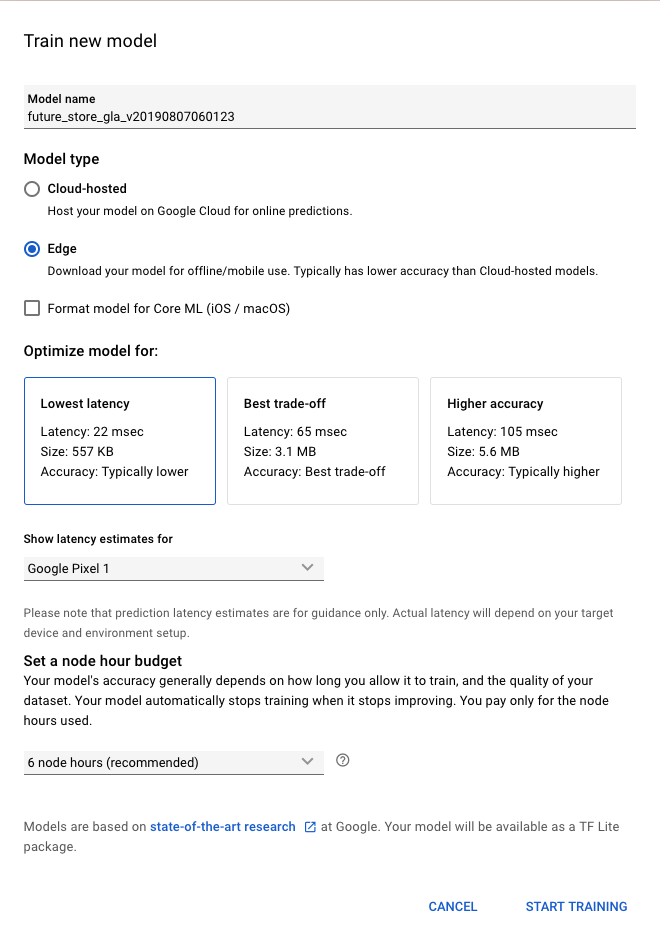Select the Cloud-hosted radio button
This screenshot has height=932, width=660.
click(32, 189)
